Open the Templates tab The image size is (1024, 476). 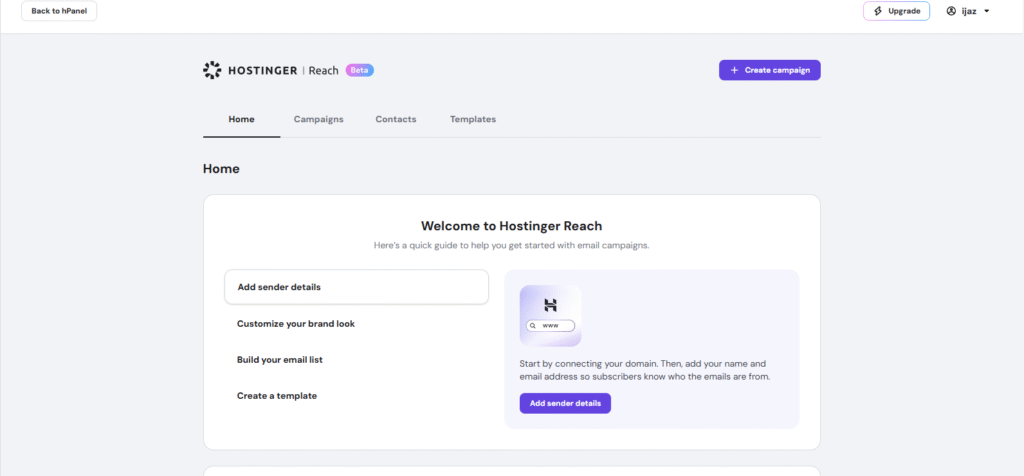click(473, 119)
